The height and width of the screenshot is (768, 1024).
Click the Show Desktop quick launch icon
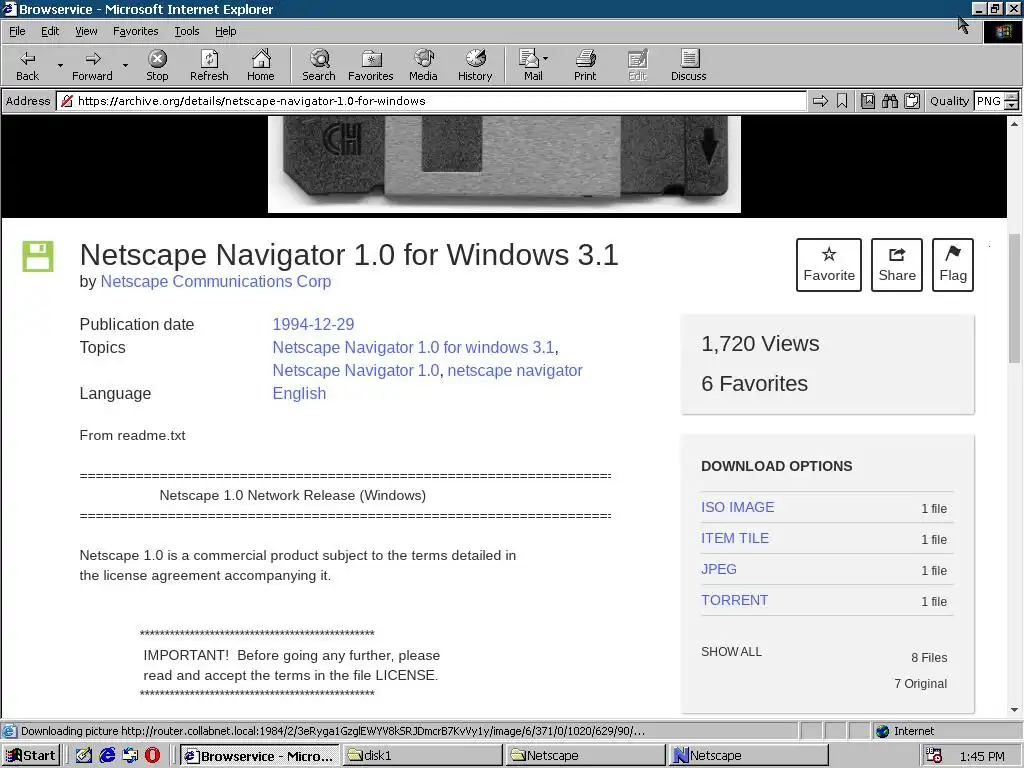point(84,756)
